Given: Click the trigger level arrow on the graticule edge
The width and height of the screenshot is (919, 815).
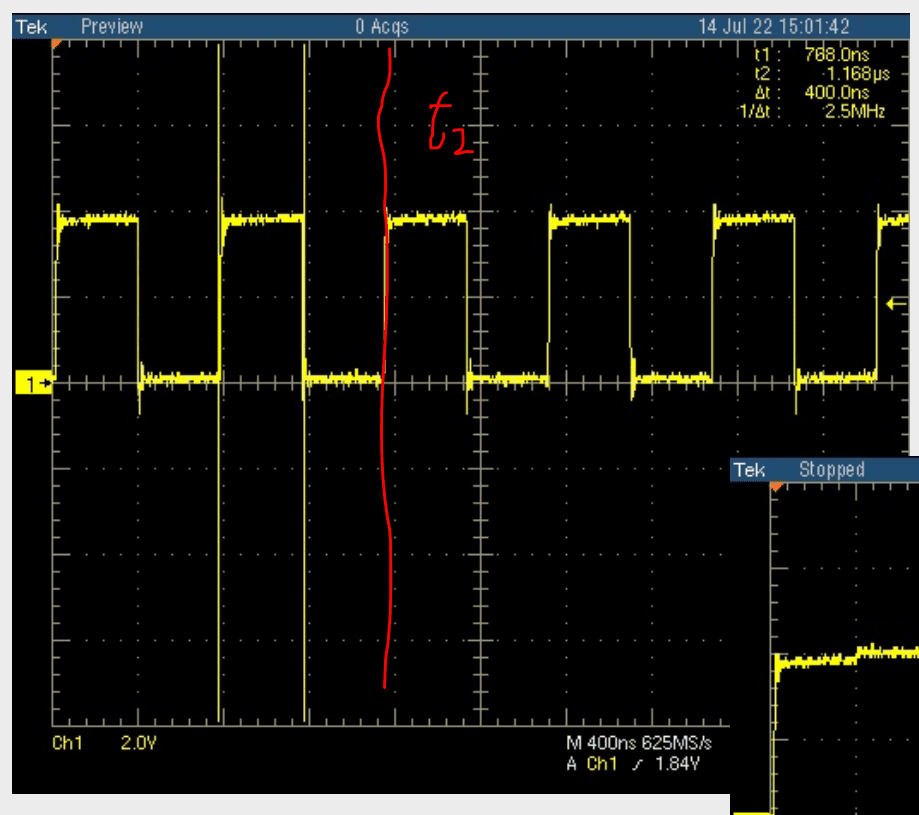Looking at the screenshot, I should pos(896,304).
